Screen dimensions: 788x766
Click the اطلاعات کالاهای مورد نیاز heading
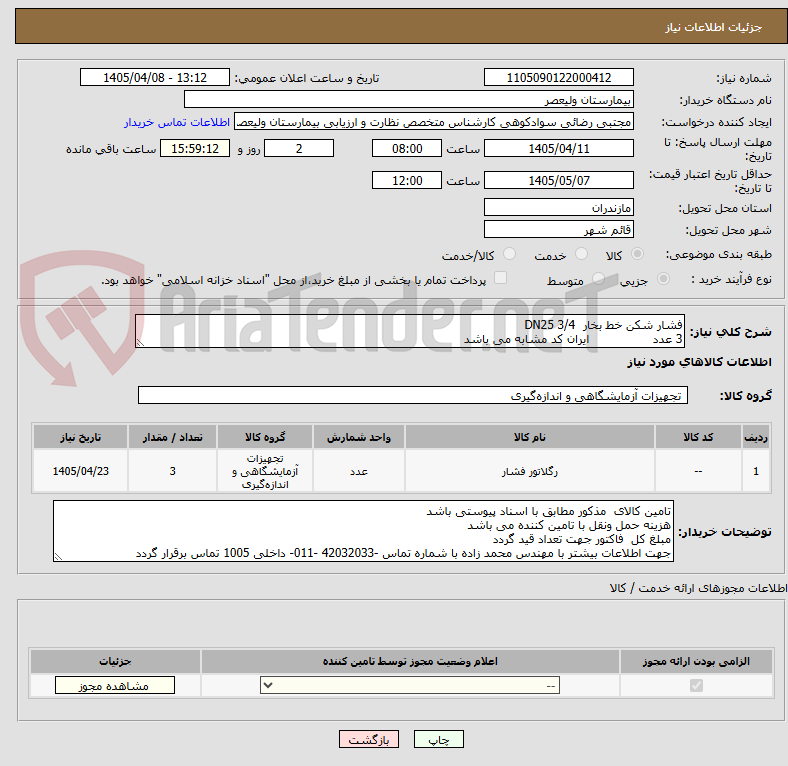coord(699,362)
